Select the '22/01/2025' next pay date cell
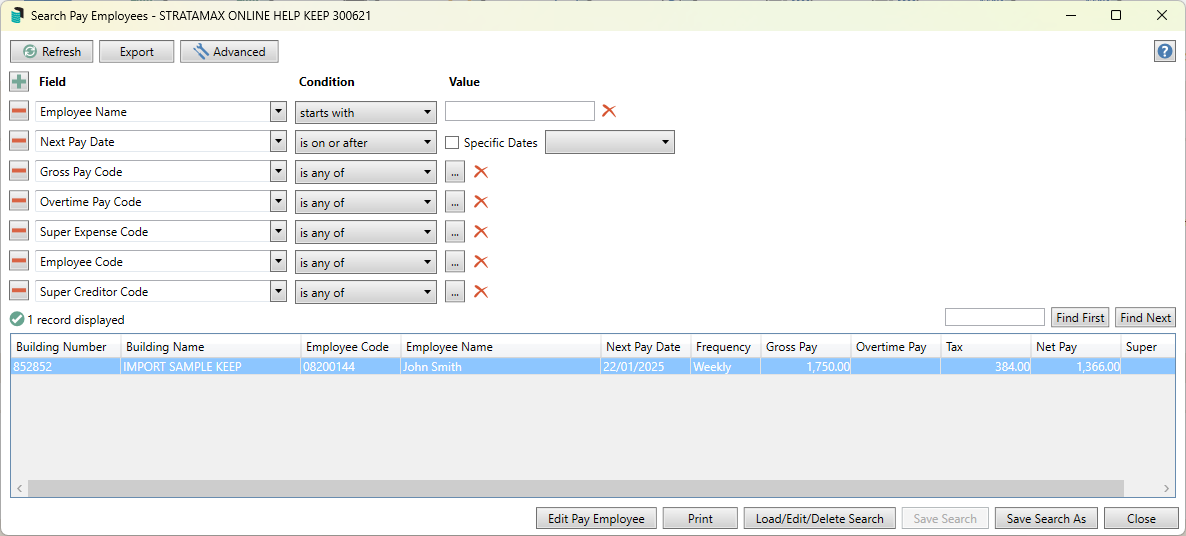 point(646,367)
